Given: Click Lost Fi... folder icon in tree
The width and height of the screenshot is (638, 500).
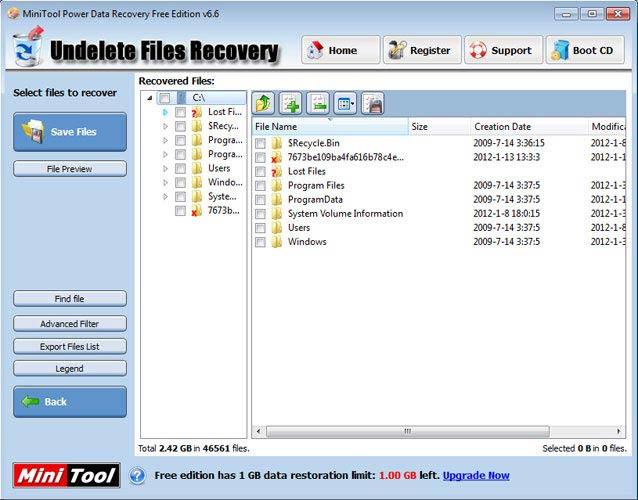Looking at the screenshot, I should click(197, 112).
